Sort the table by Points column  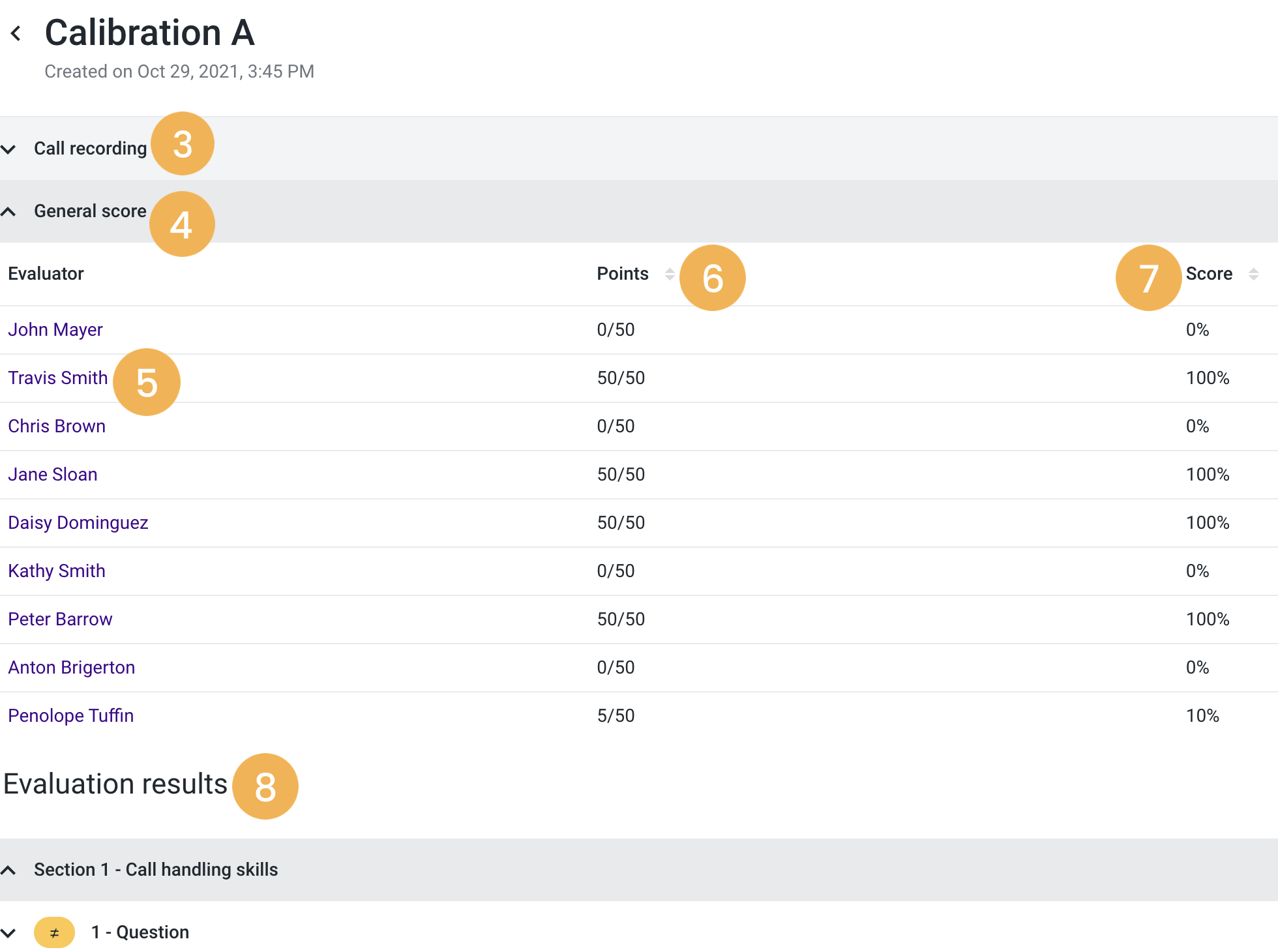point(670,274)
